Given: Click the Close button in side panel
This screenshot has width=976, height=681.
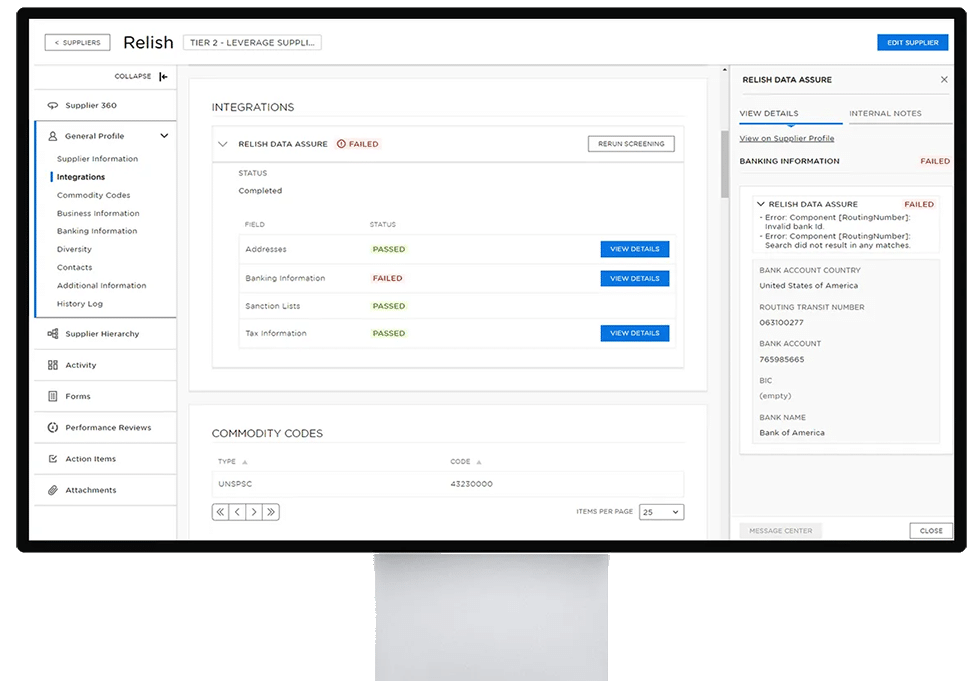Looking at the screenshot, I should [931, 531].
